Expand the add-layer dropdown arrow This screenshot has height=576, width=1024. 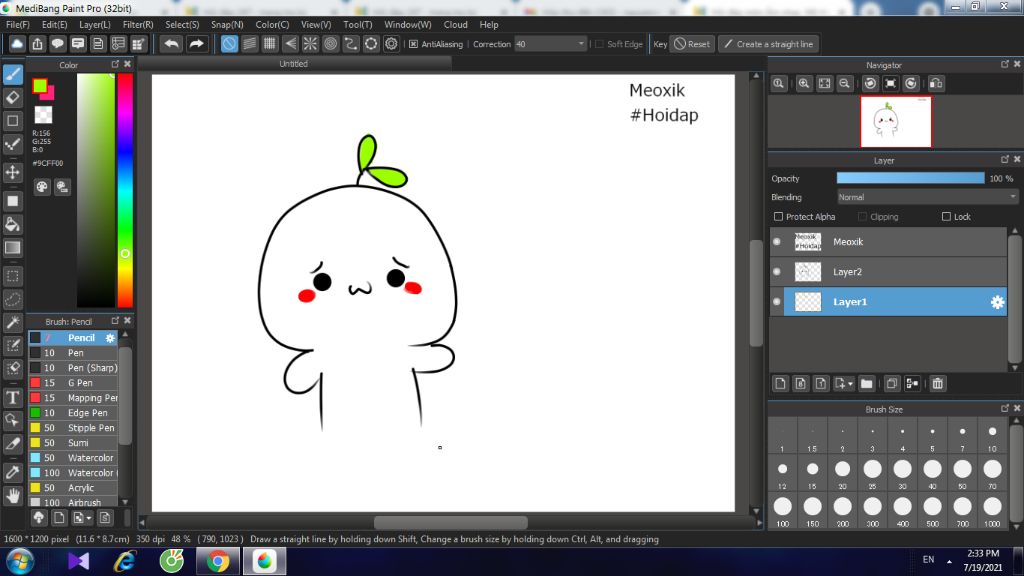tap(850, 384)
